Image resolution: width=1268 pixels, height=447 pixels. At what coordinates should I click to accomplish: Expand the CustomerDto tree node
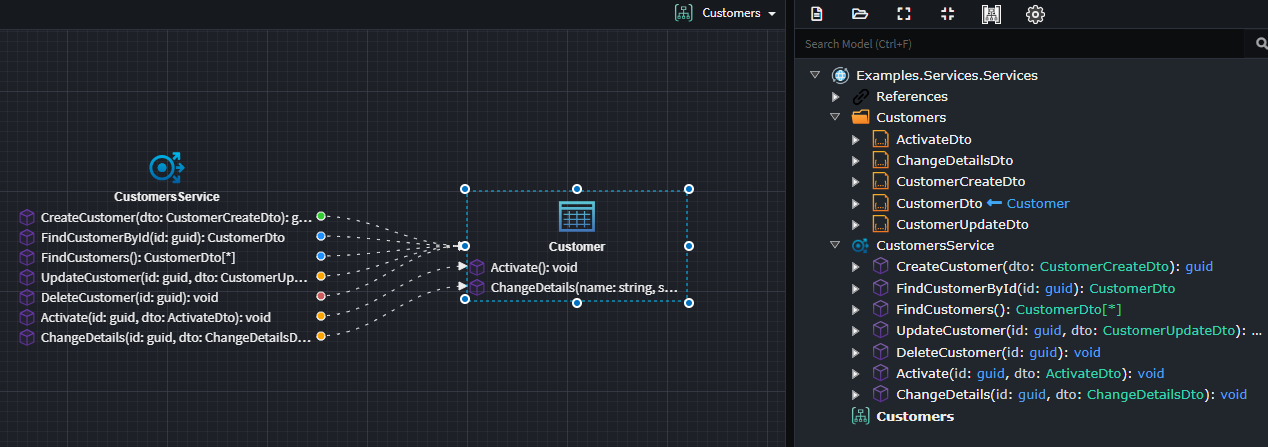pyautogui.click(x=856, y=203)
